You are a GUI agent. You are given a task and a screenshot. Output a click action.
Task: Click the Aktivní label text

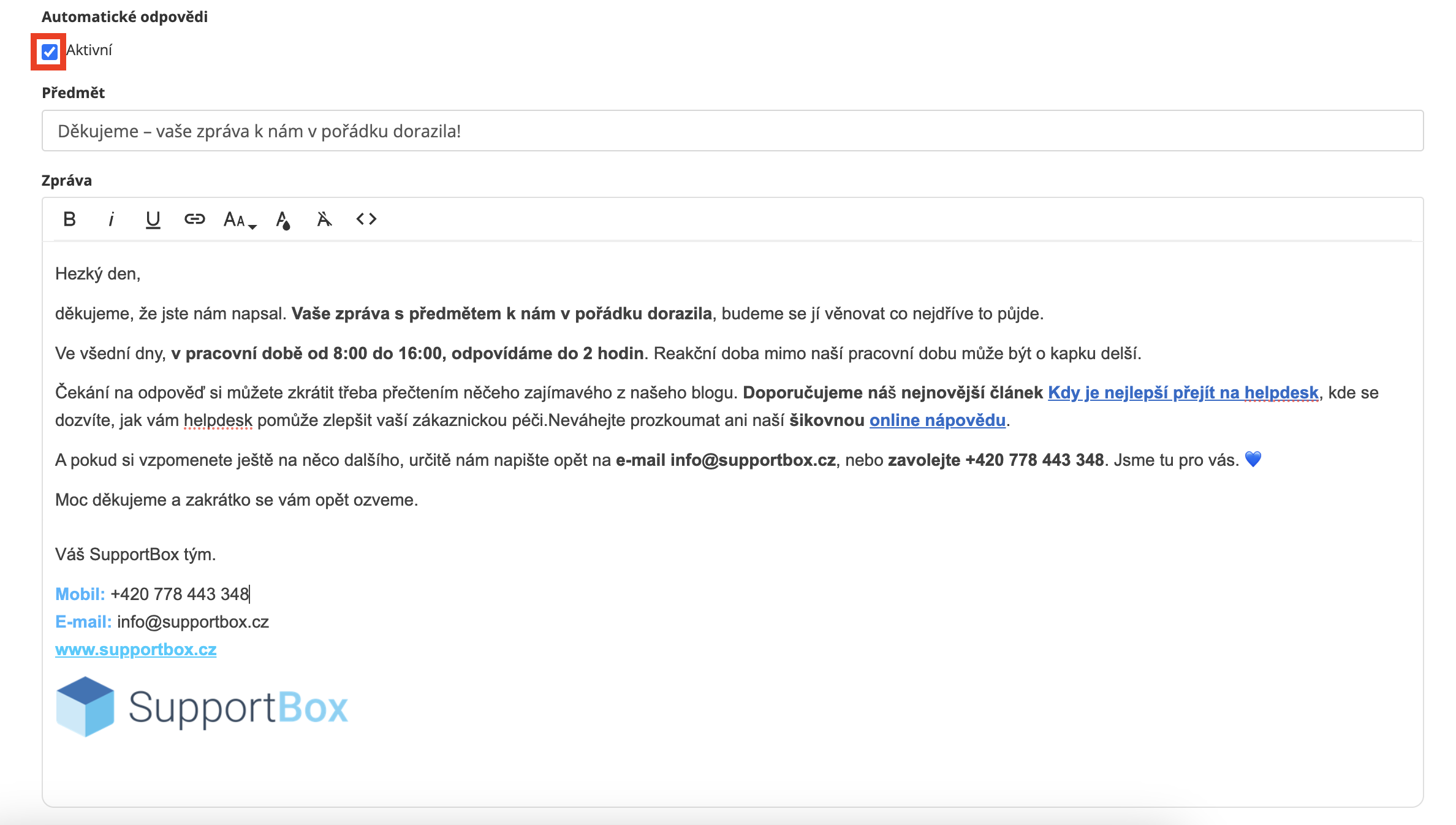pos(89,50)
